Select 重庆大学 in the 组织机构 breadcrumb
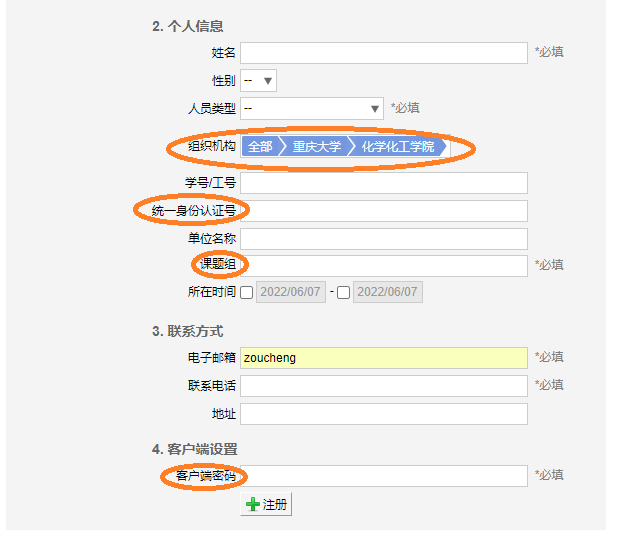 coord(317,146)
